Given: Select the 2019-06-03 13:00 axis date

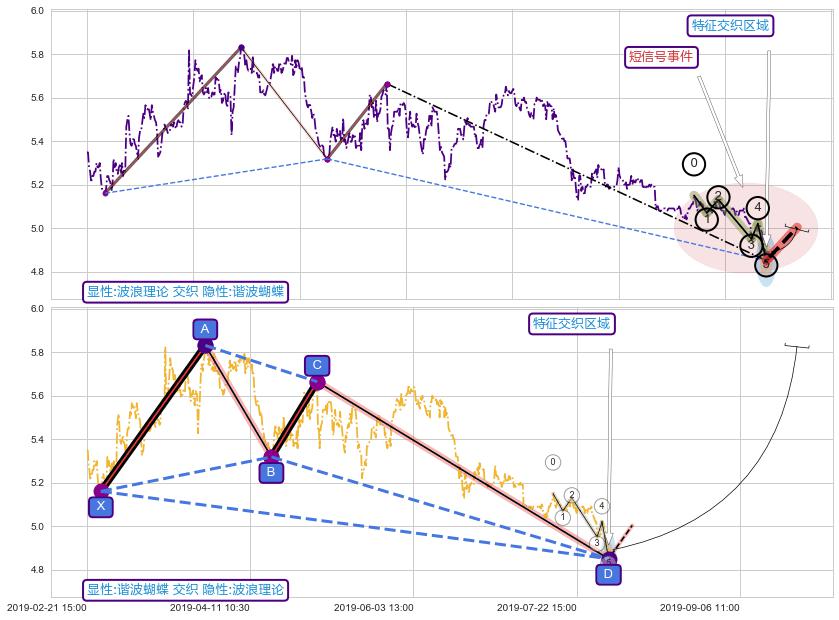Looking at the screenshot, I should (373, 607).
